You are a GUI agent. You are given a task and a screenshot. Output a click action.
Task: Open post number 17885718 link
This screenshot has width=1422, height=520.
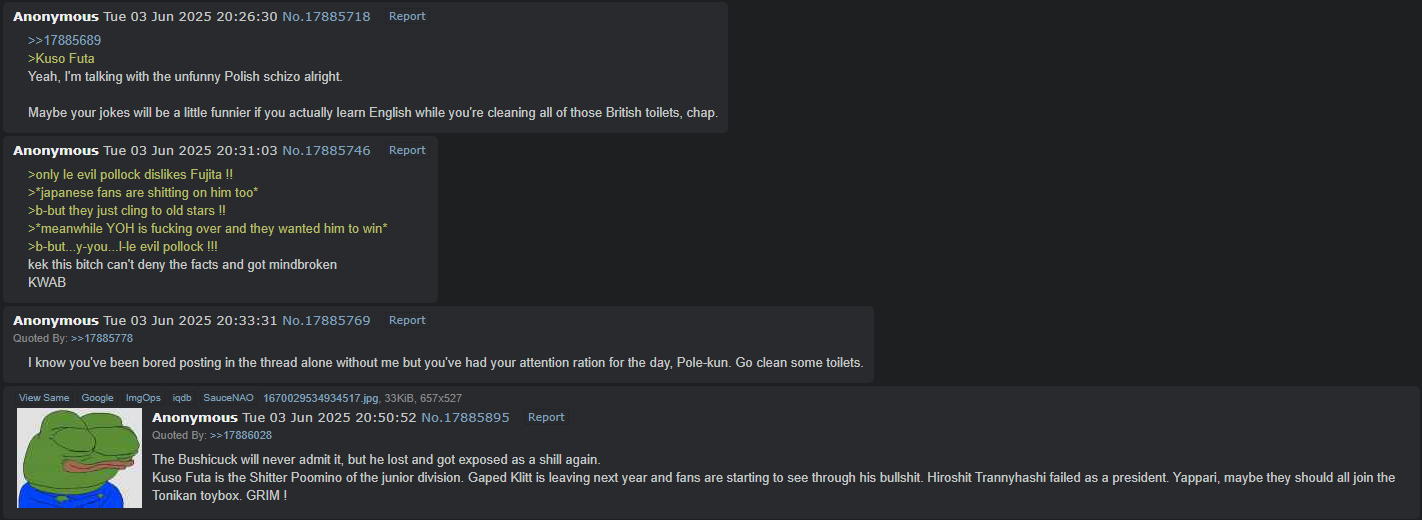326,16
